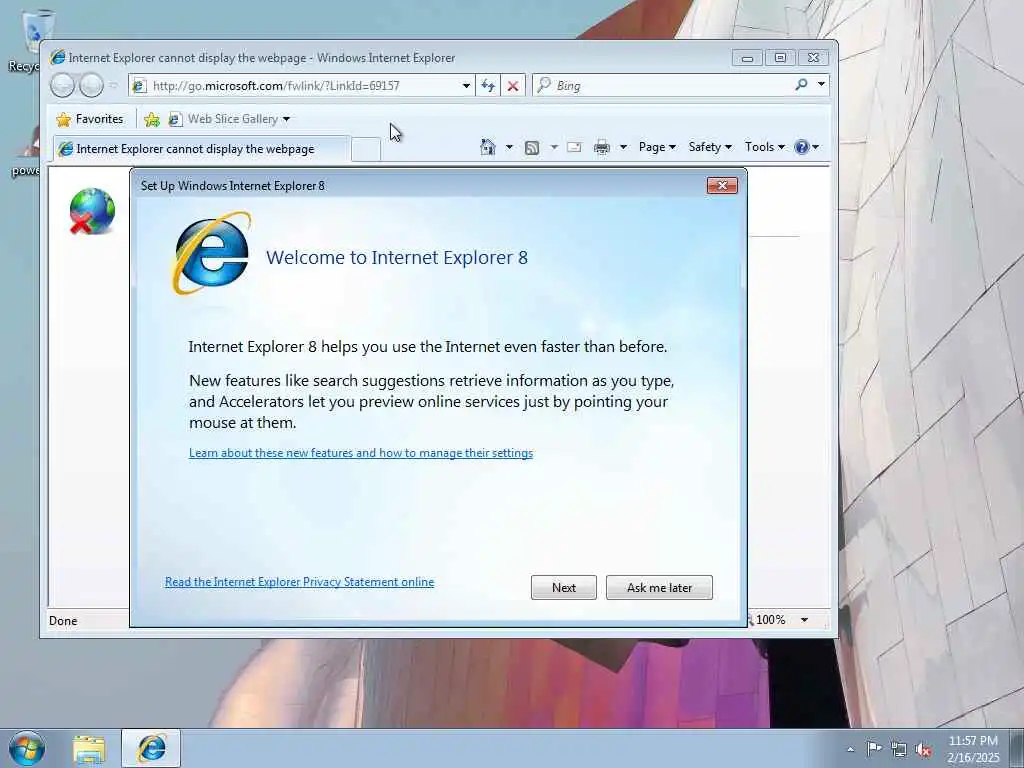Click the Home icon in the command bar

pos(488,147)
